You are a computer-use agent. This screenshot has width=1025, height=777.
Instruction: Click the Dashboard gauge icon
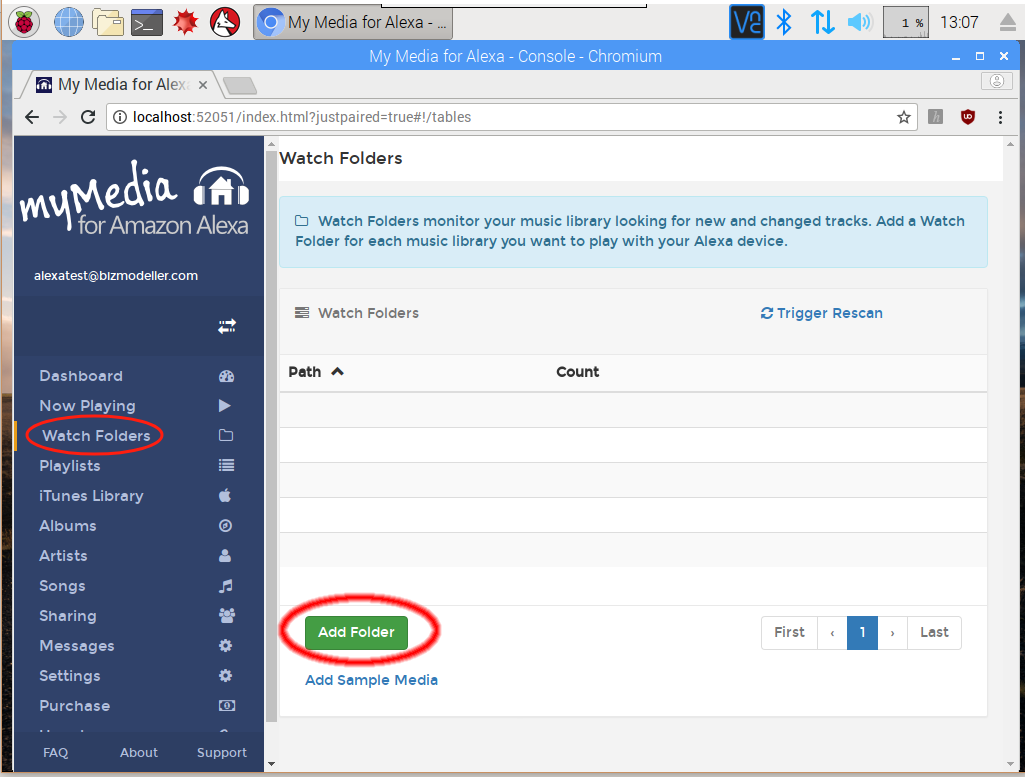pyautogui.click(x=226, y=376)
